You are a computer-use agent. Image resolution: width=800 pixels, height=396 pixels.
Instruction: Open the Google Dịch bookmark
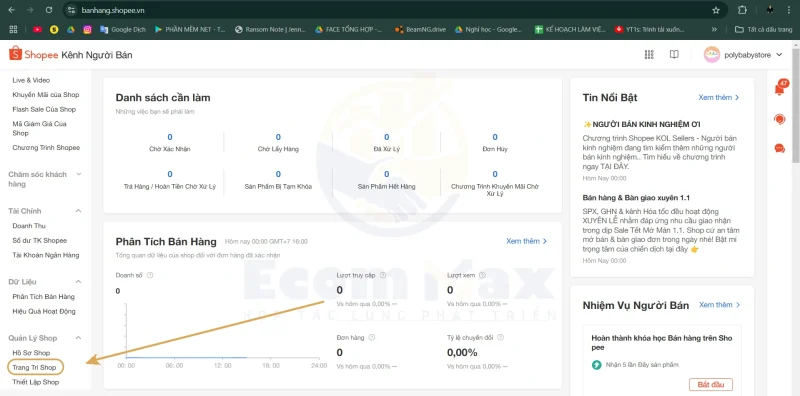[x=123, y=30]
